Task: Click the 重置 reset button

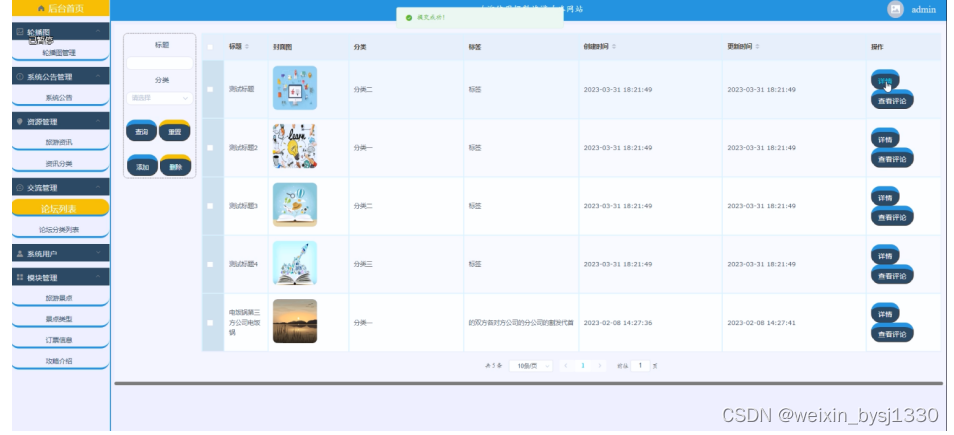Action: click(175, 131)
